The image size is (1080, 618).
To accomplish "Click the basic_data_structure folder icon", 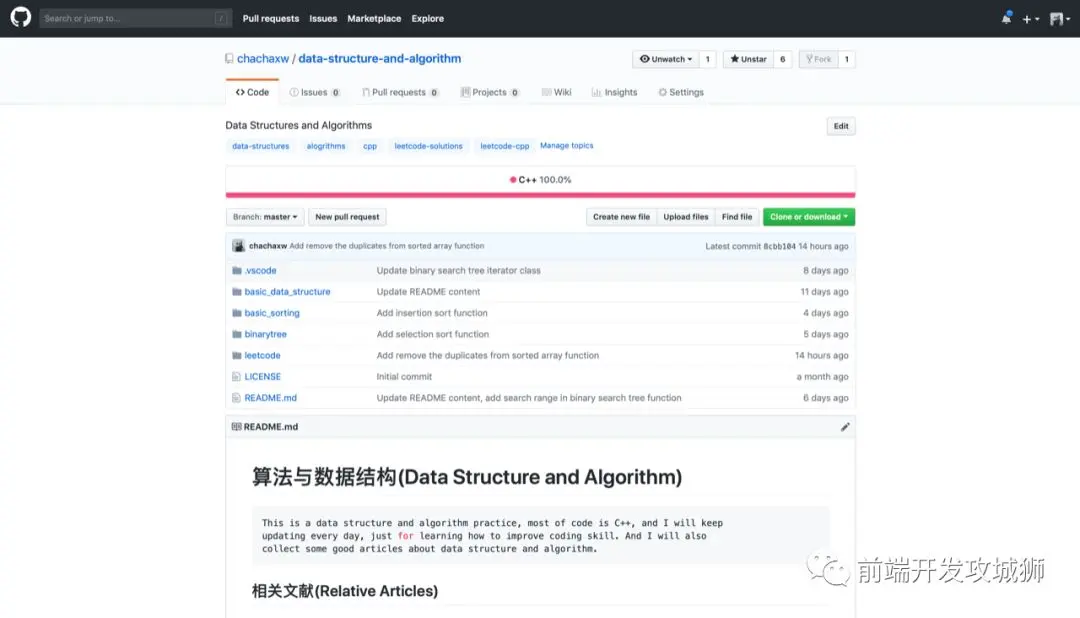I will click(237, 292).
